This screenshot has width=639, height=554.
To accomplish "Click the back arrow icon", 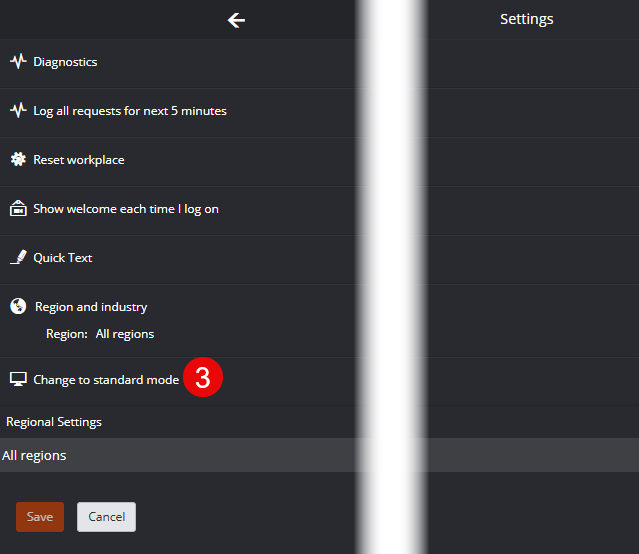I will click(236, 20).
